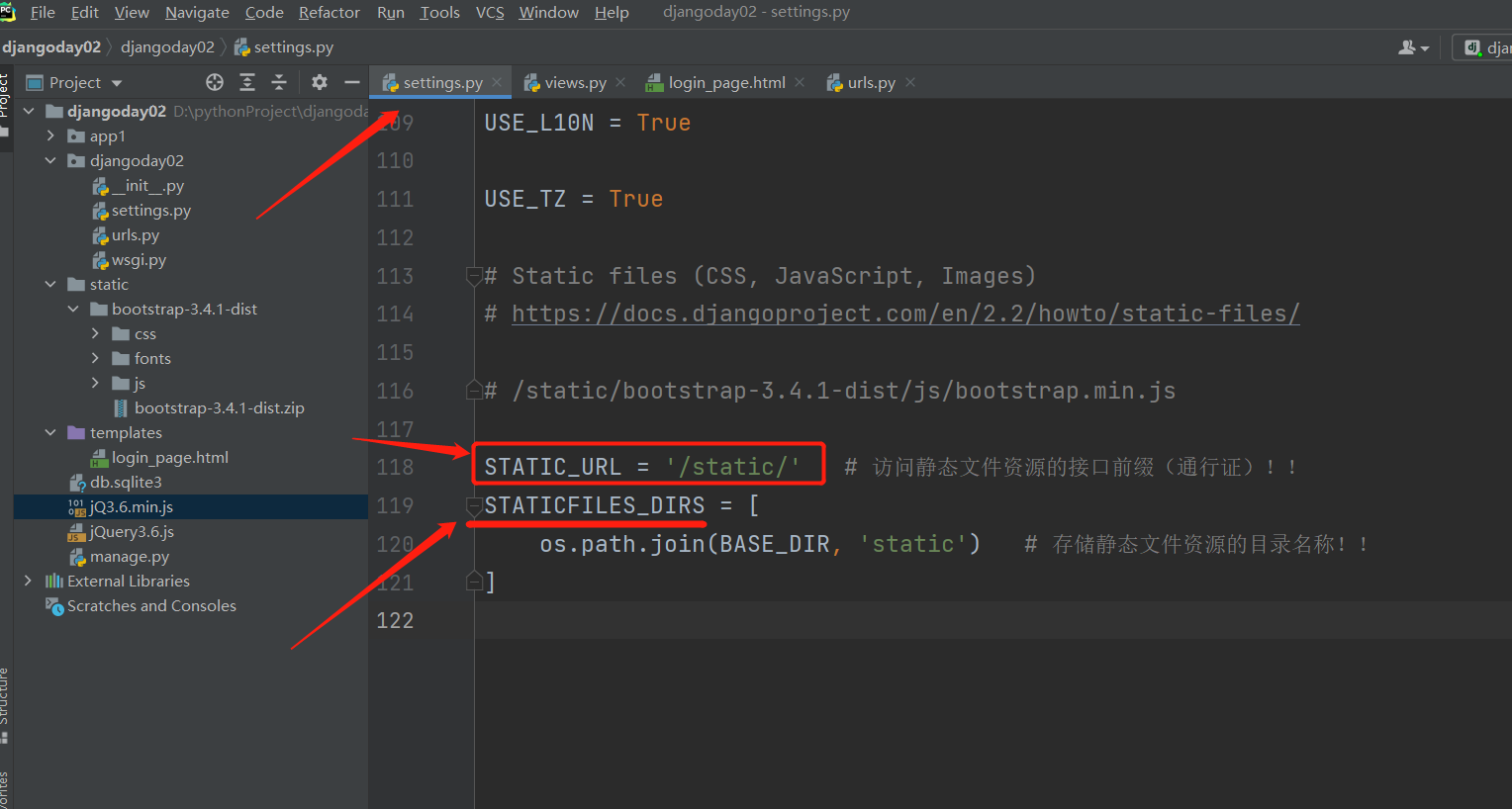Open the Window menu
Image resolution: width=1512 pixels, height=809 pixels.
coord(548,13)
